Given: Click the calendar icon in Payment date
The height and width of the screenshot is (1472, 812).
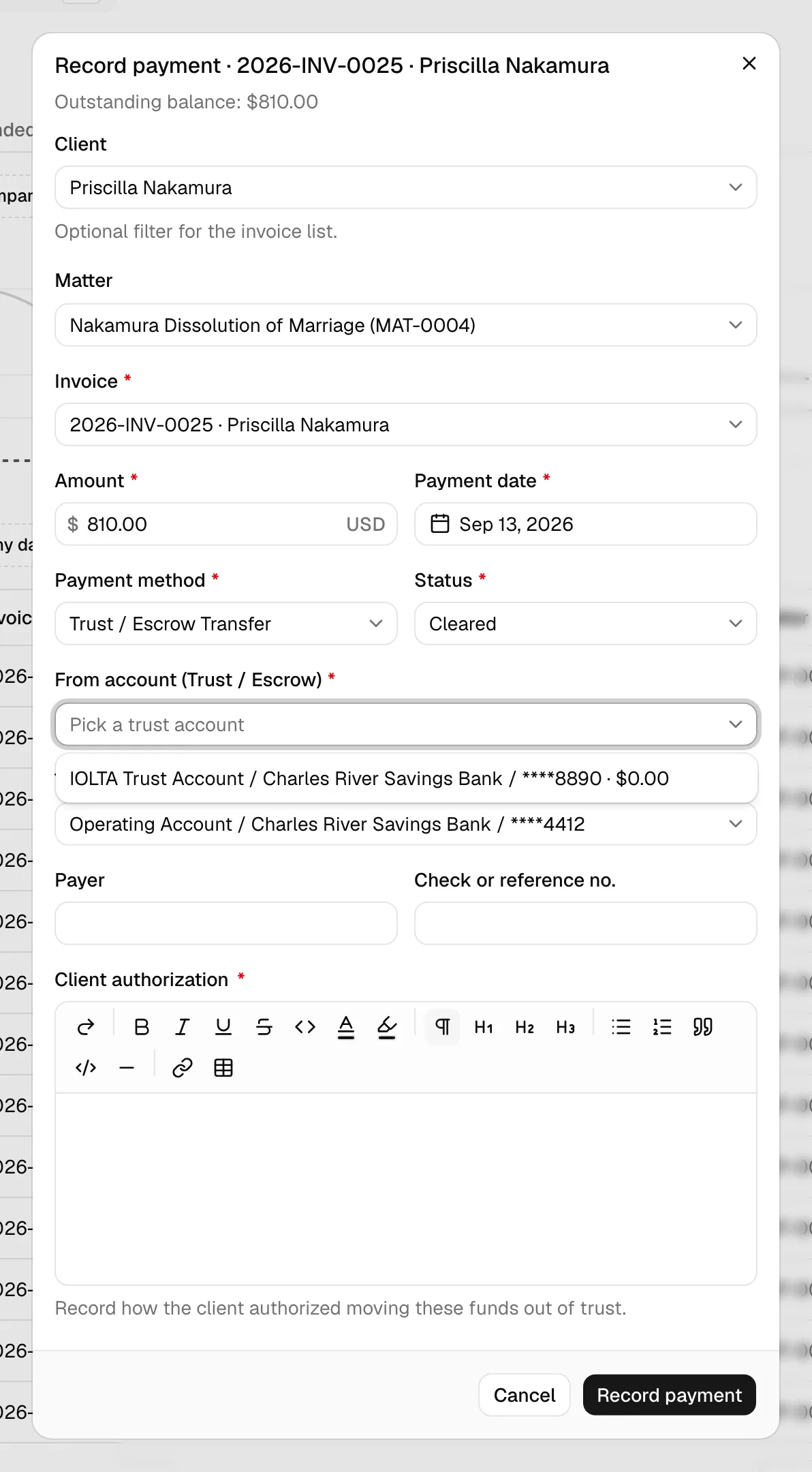Looking at the screenshot, I should (x=440, y=524).
